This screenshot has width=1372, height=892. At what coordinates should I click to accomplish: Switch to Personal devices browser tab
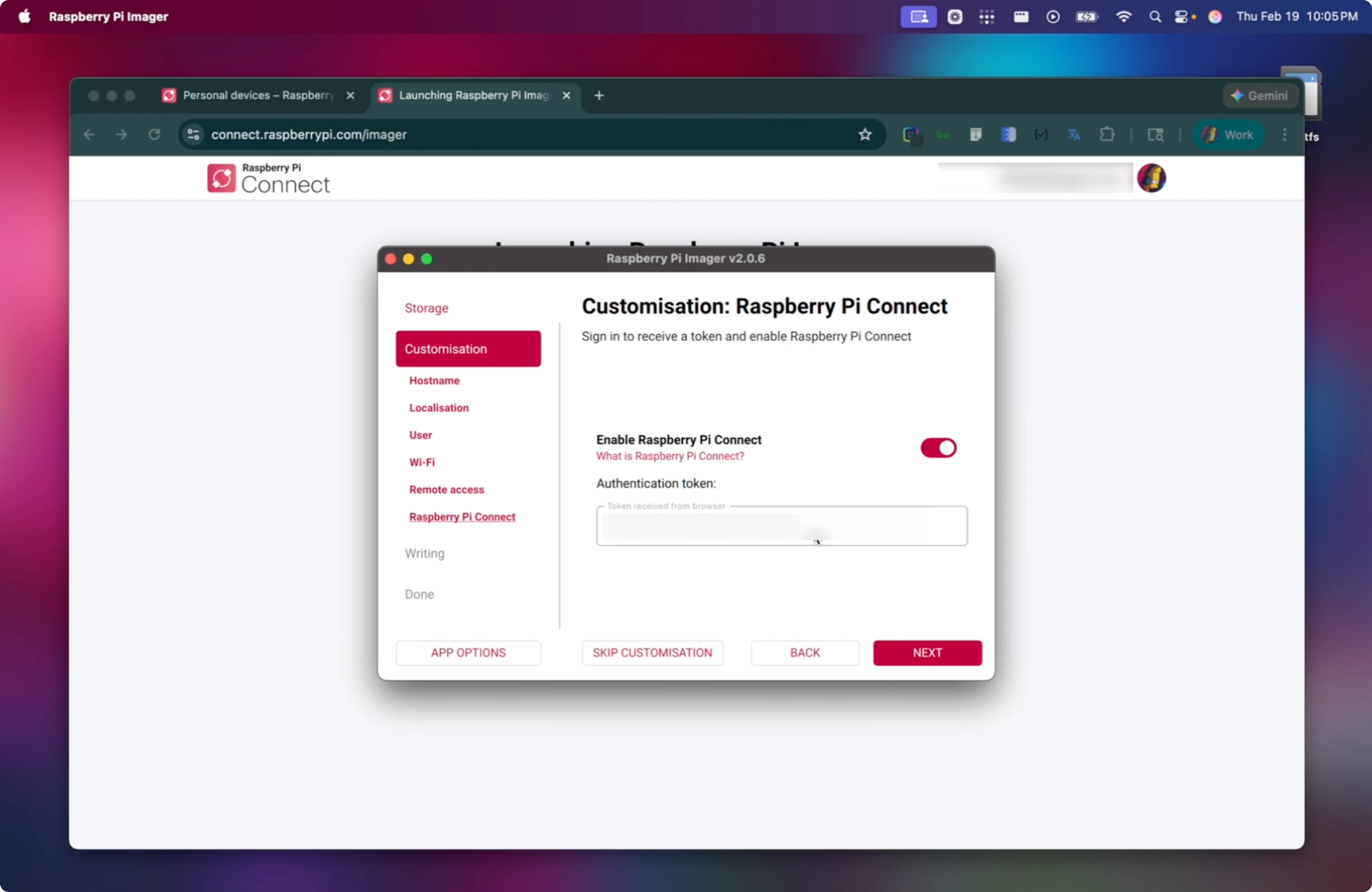click(258, 95)
